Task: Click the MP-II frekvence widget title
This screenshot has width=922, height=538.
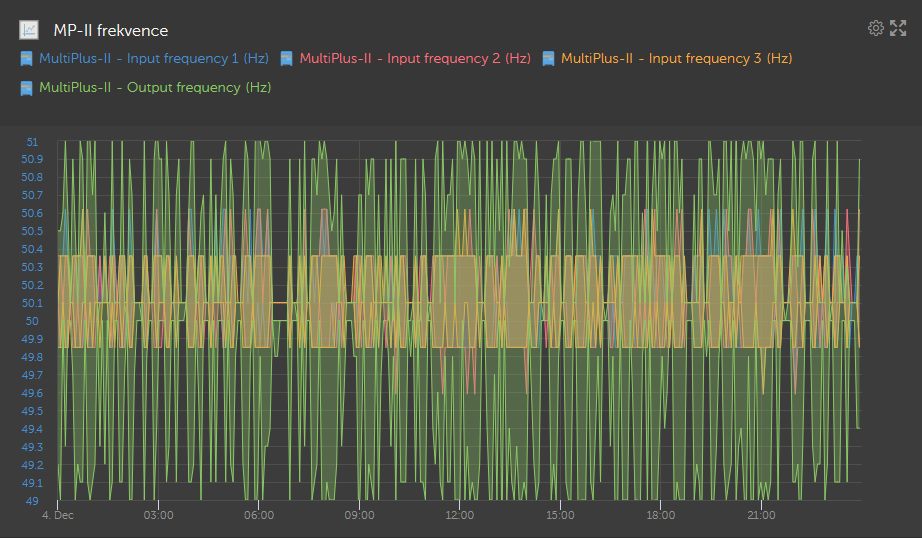Action: [110, 30]
